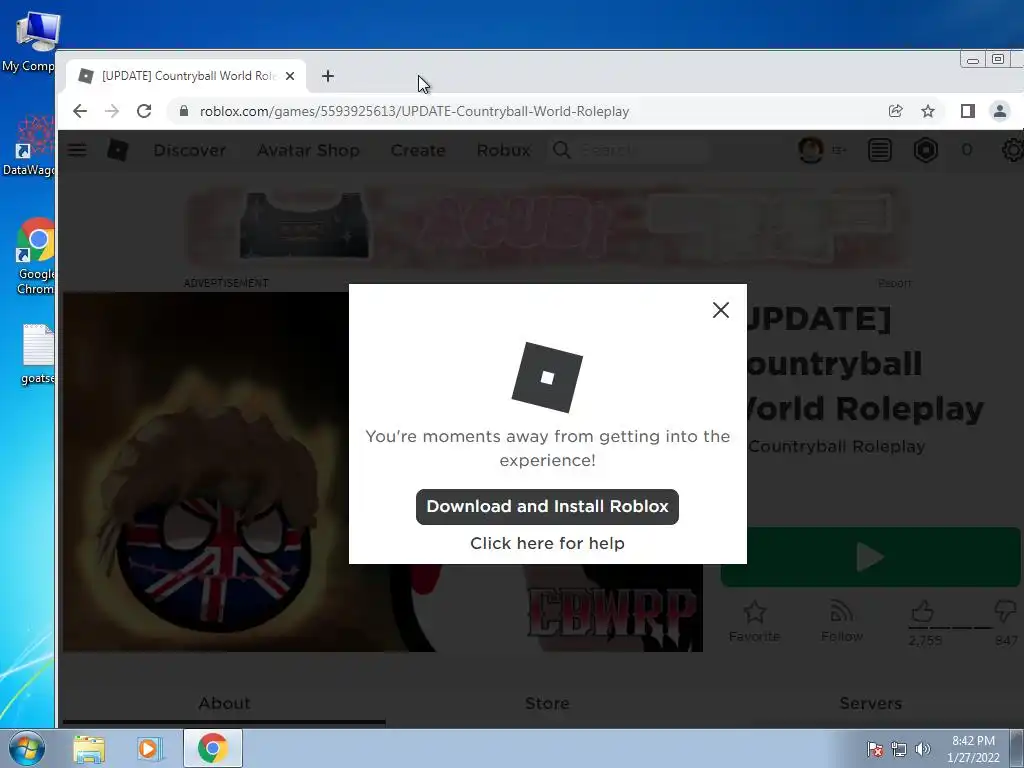Click the taskbar clock and date

pos(973,749)
